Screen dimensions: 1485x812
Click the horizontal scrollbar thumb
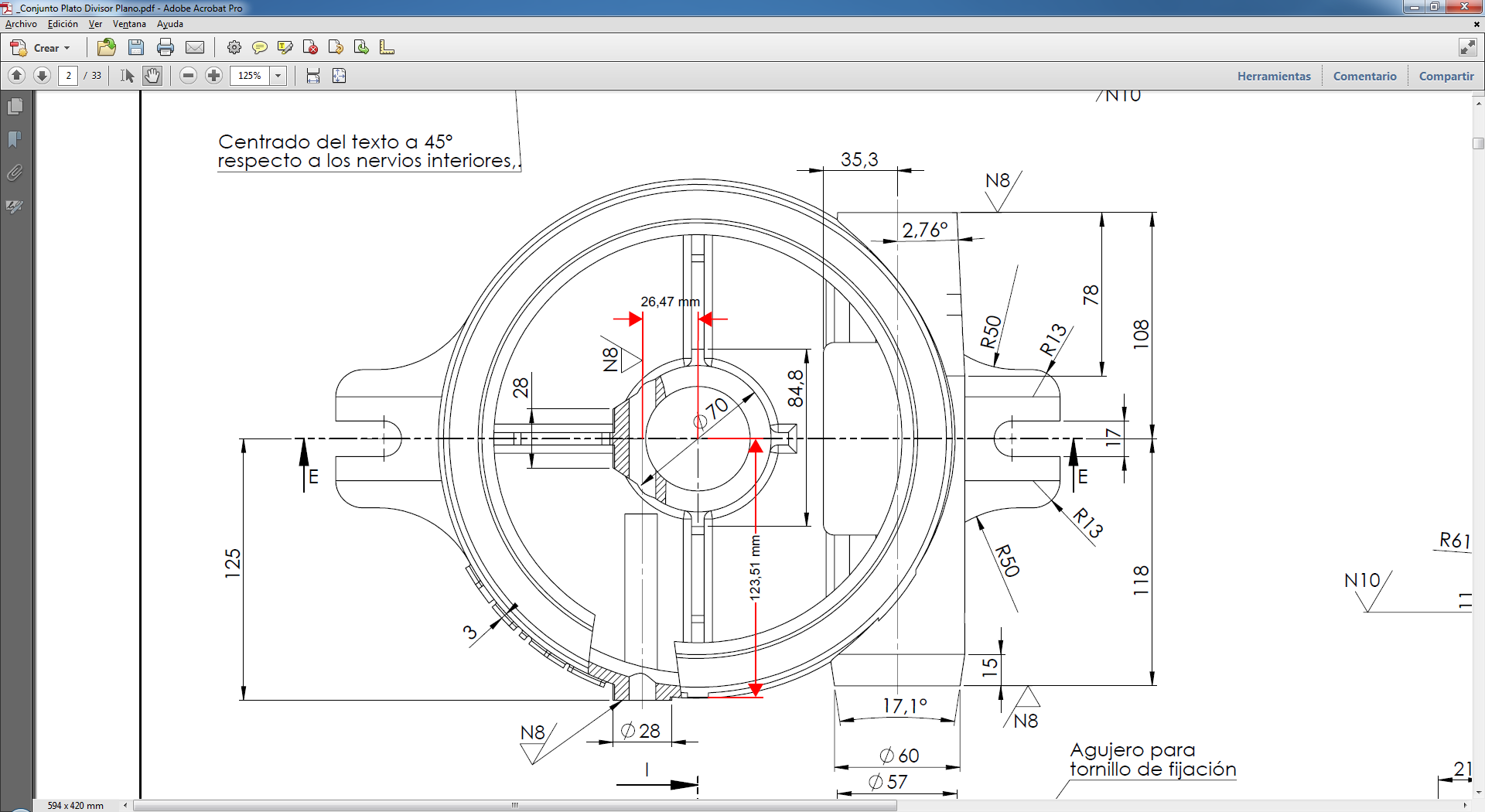pos(515,805)
